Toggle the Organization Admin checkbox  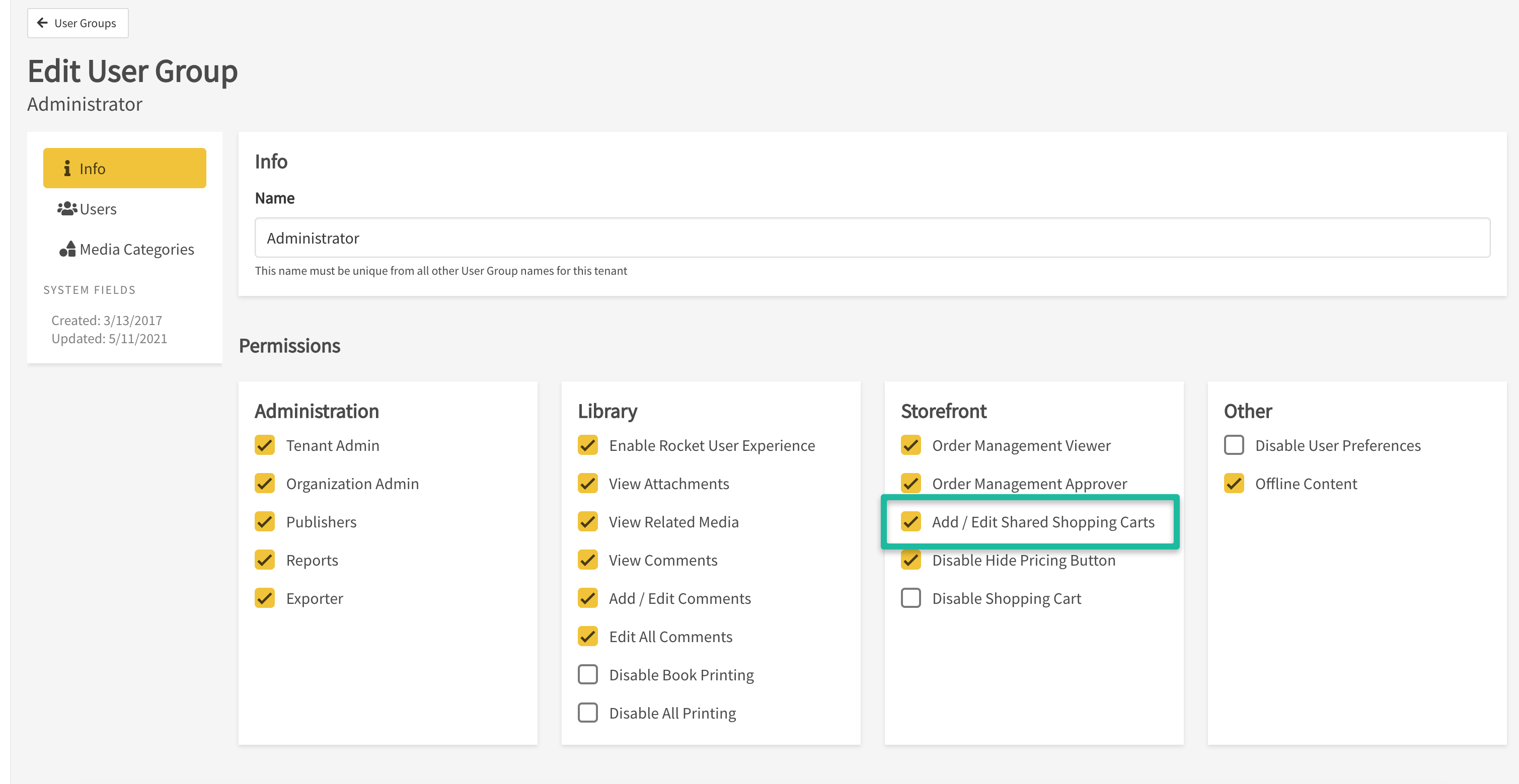265,484
